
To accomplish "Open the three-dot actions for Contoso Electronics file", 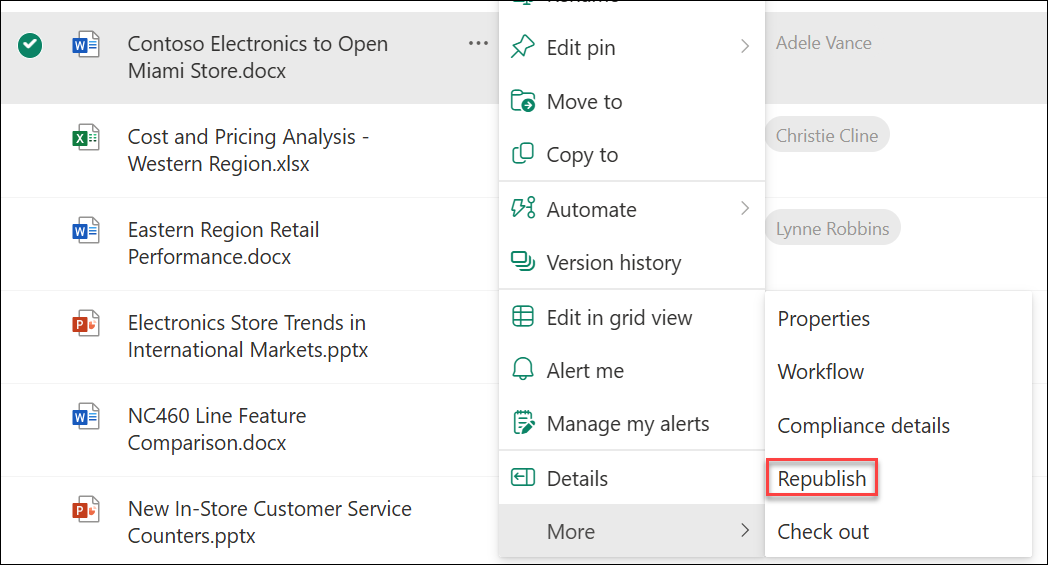I will click(478, 44).
